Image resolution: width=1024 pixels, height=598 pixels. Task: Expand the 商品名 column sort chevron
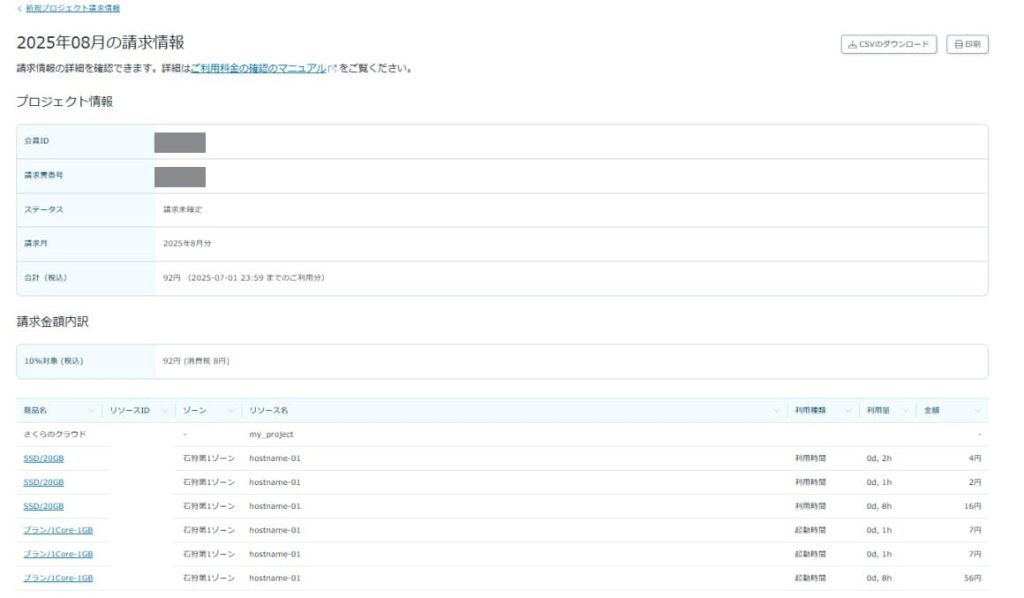(x=92, y=411)
